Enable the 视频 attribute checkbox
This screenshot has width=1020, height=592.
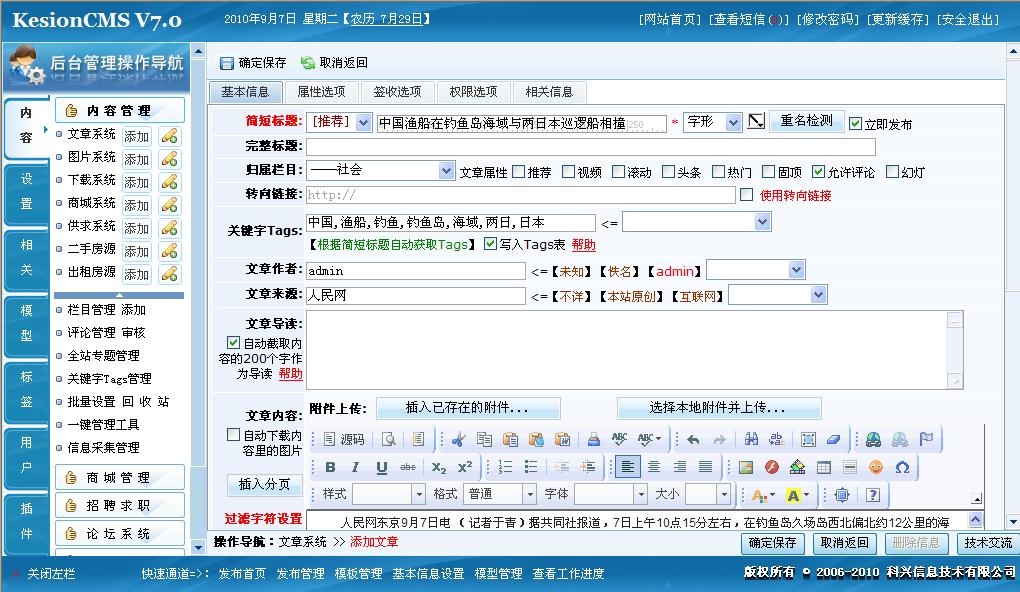click(x=569, y=172)
